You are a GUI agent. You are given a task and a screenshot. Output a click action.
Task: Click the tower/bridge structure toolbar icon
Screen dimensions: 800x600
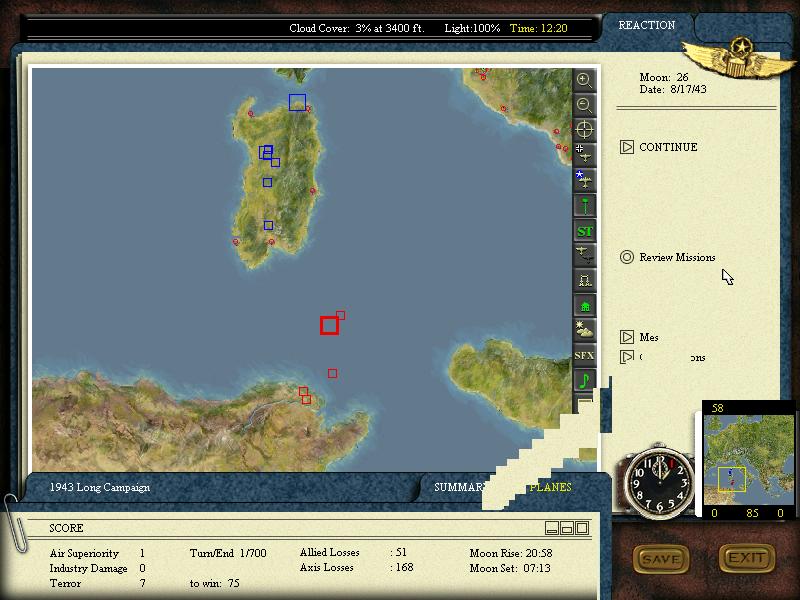tap(584, 280)
